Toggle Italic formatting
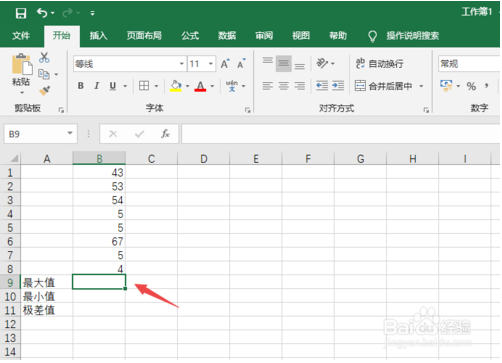The image size is (502, 363). 96,86
